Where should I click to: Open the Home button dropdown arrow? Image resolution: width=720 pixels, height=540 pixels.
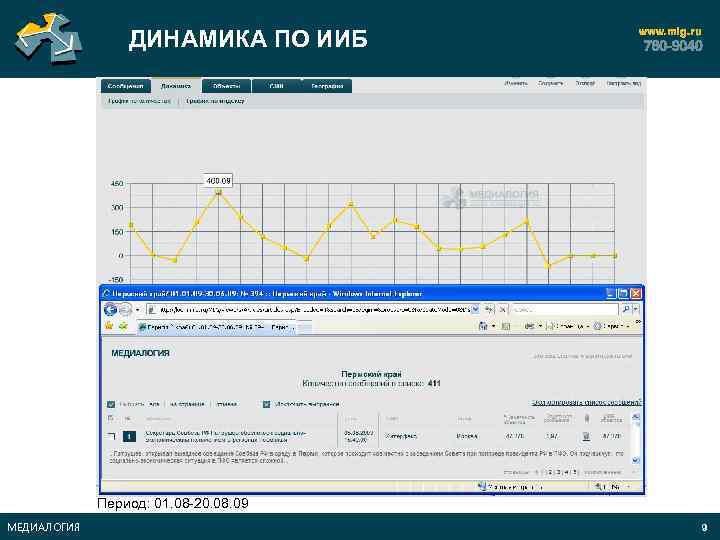494,326
